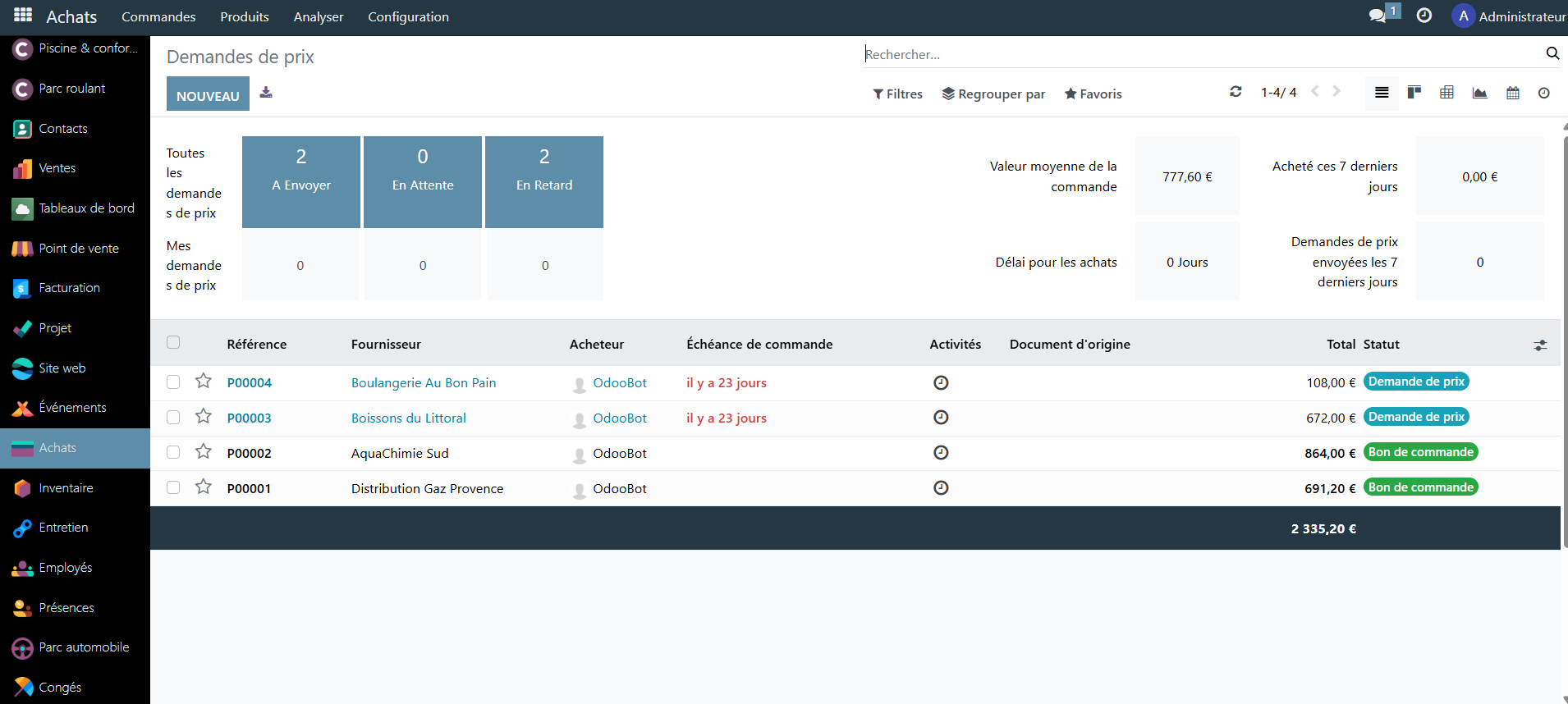The image size is (1568, 704).
Task: Switch to graph view
Action: (x=1480, y=93)
